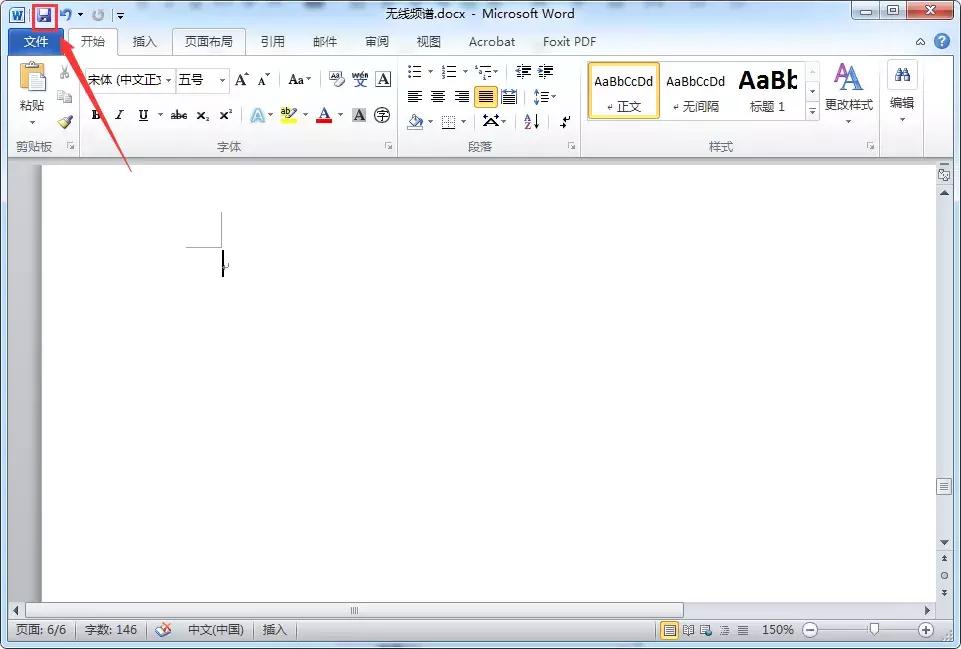Enable center text alignment

pos(437,96)
